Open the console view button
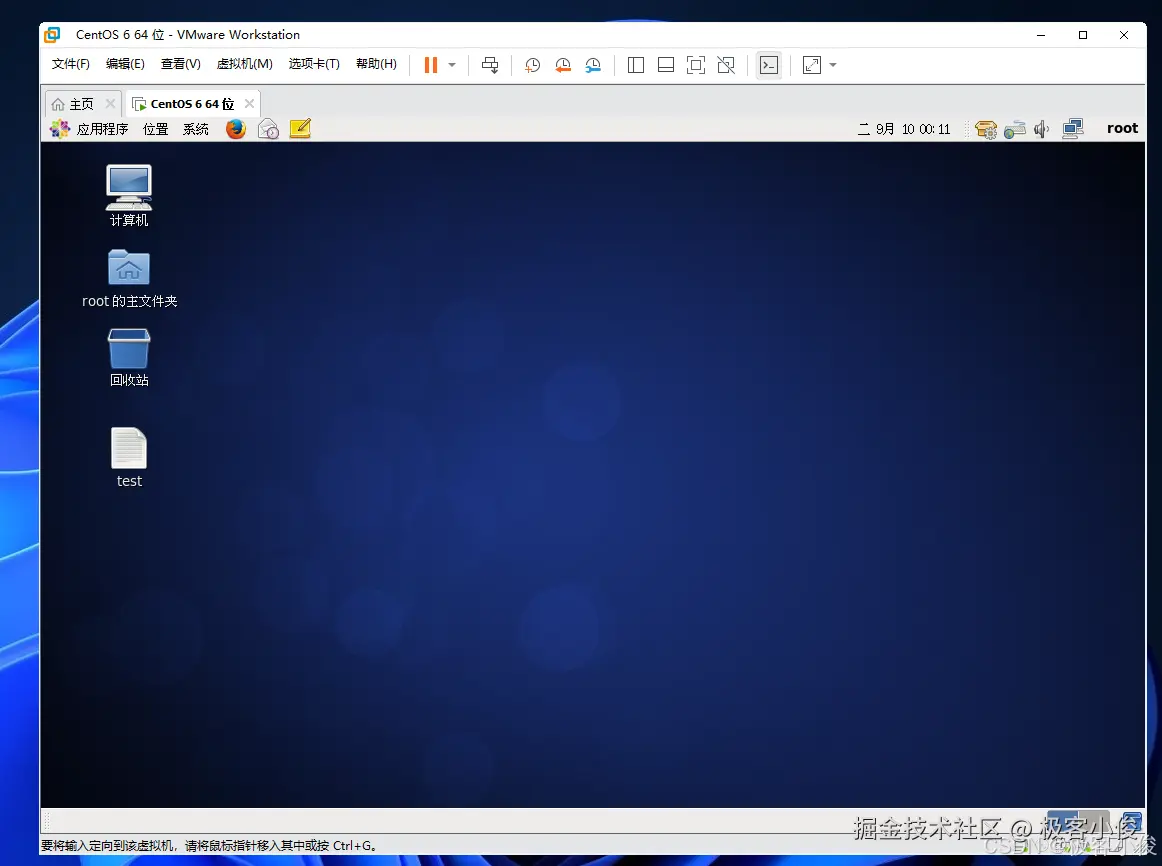 coord(769,65)
